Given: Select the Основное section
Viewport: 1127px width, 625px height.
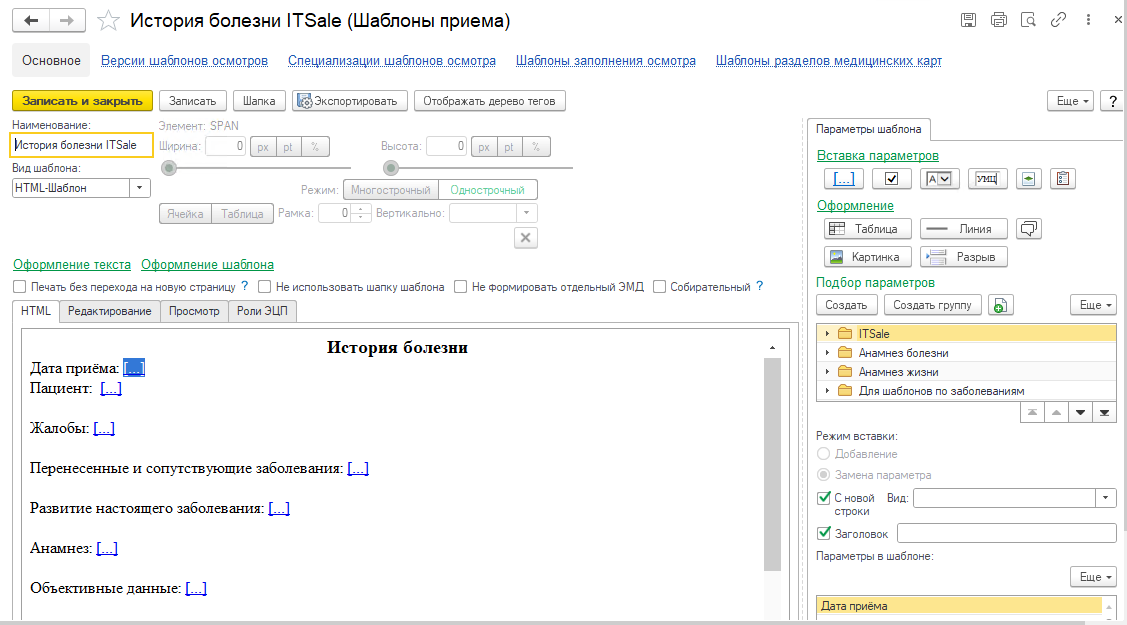Looking at the screenshot, I should tap(51, 60).
